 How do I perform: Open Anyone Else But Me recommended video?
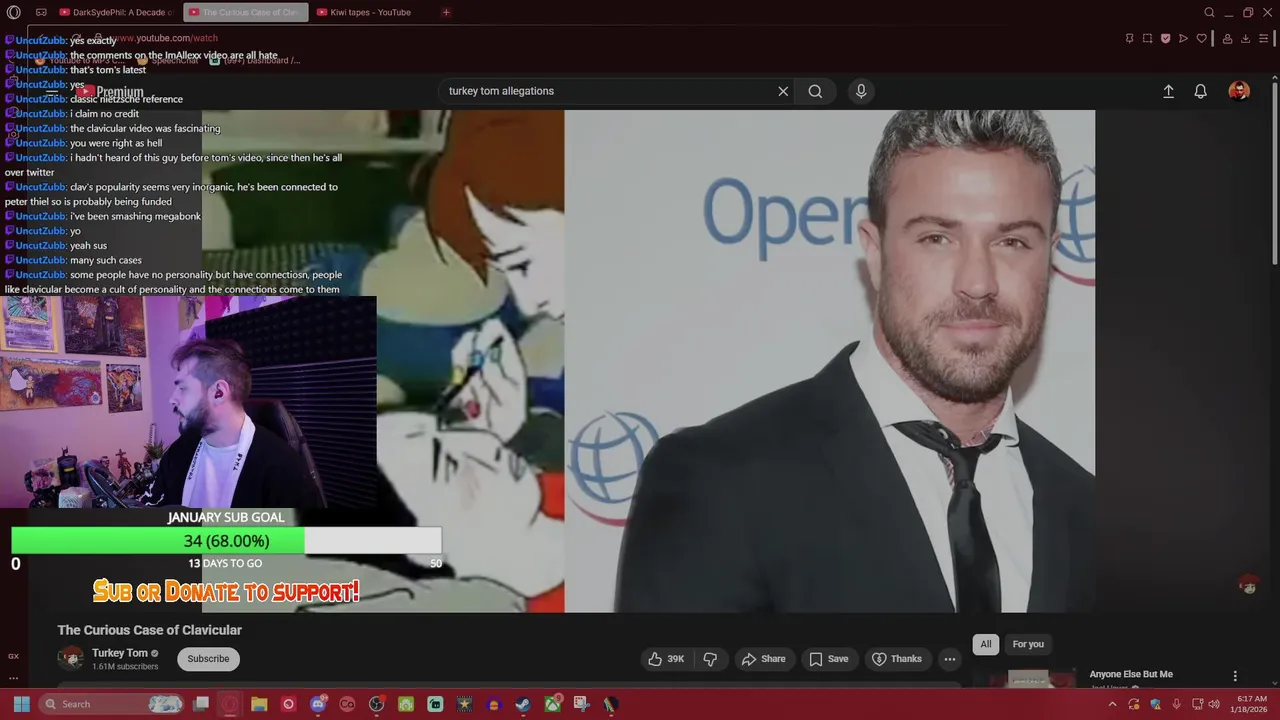pos(1131,674)
